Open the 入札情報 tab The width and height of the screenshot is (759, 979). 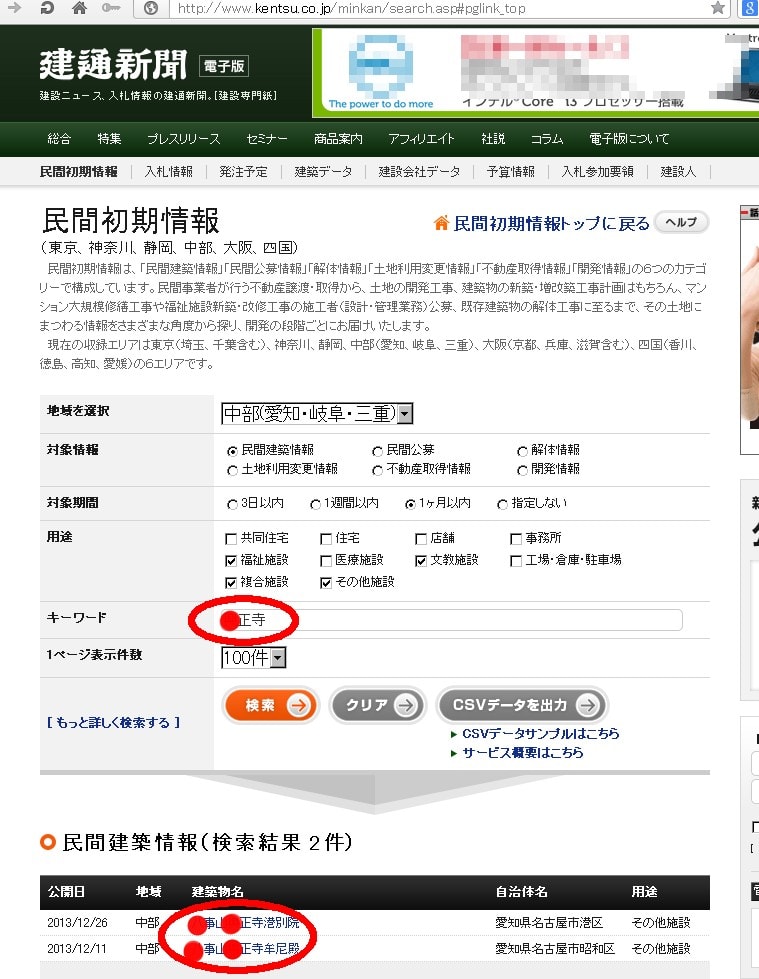tap(168, 172)
